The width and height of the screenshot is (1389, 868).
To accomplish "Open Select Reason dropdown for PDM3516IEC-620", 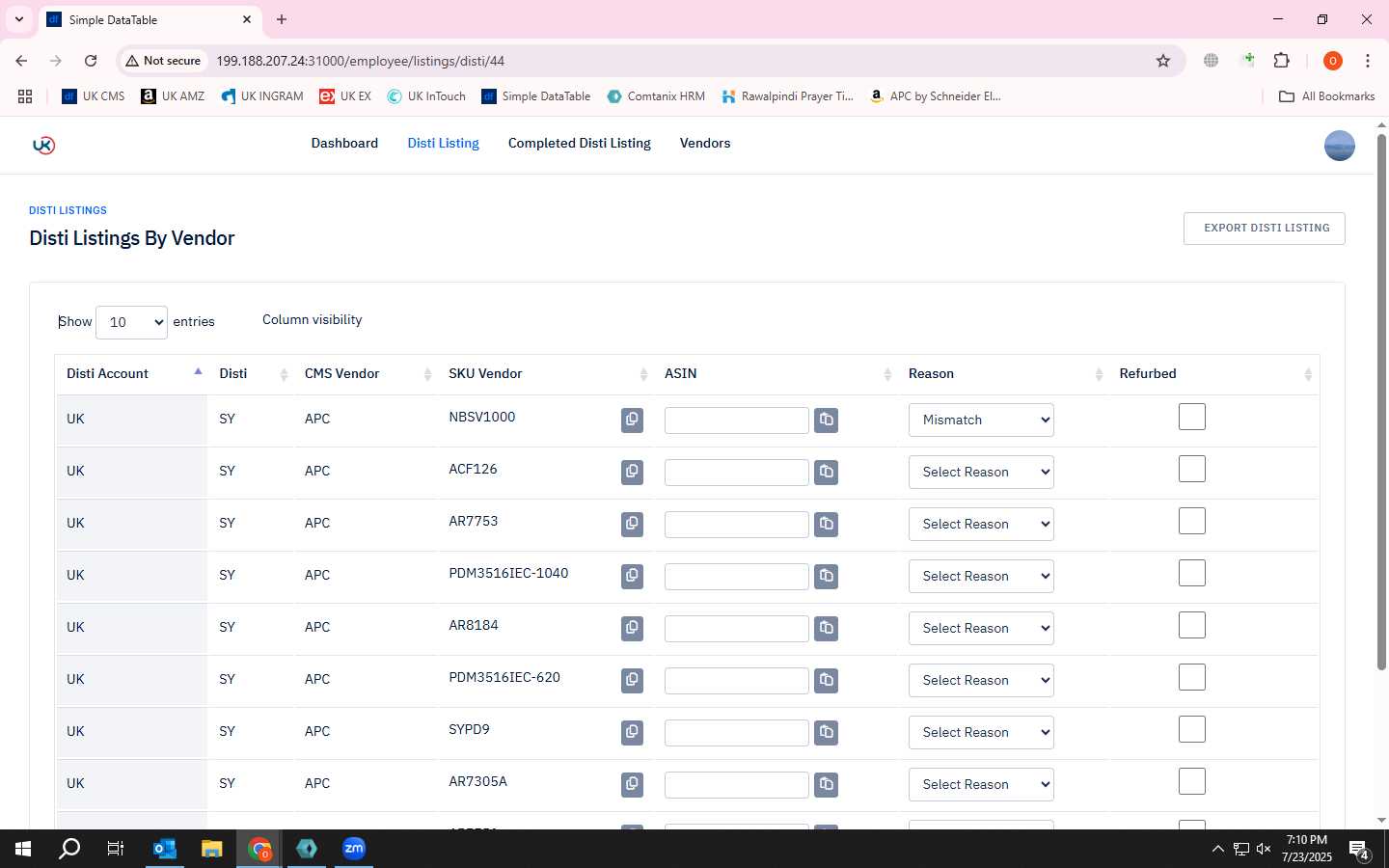I will point(981,680).
